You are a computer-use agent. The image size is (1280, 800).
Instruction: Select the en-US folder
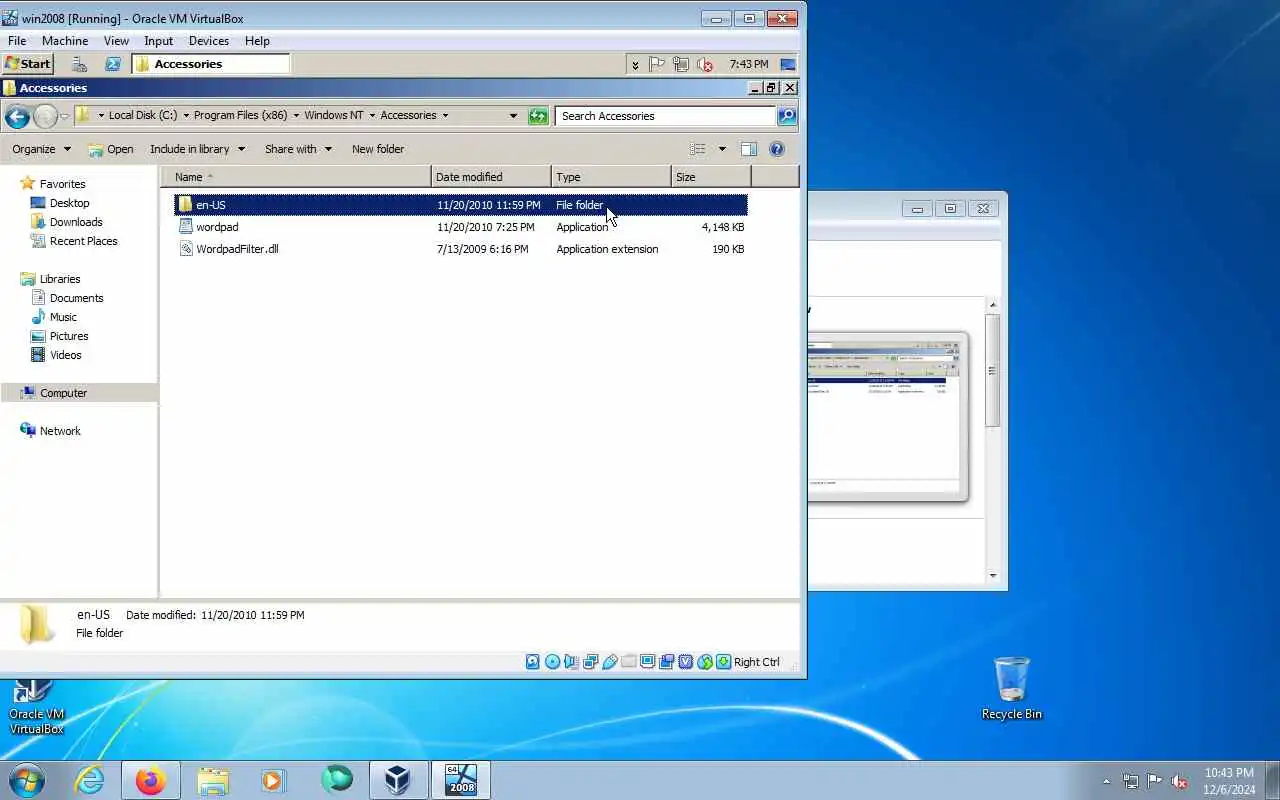pyautogui.click(x=461, y=205)
